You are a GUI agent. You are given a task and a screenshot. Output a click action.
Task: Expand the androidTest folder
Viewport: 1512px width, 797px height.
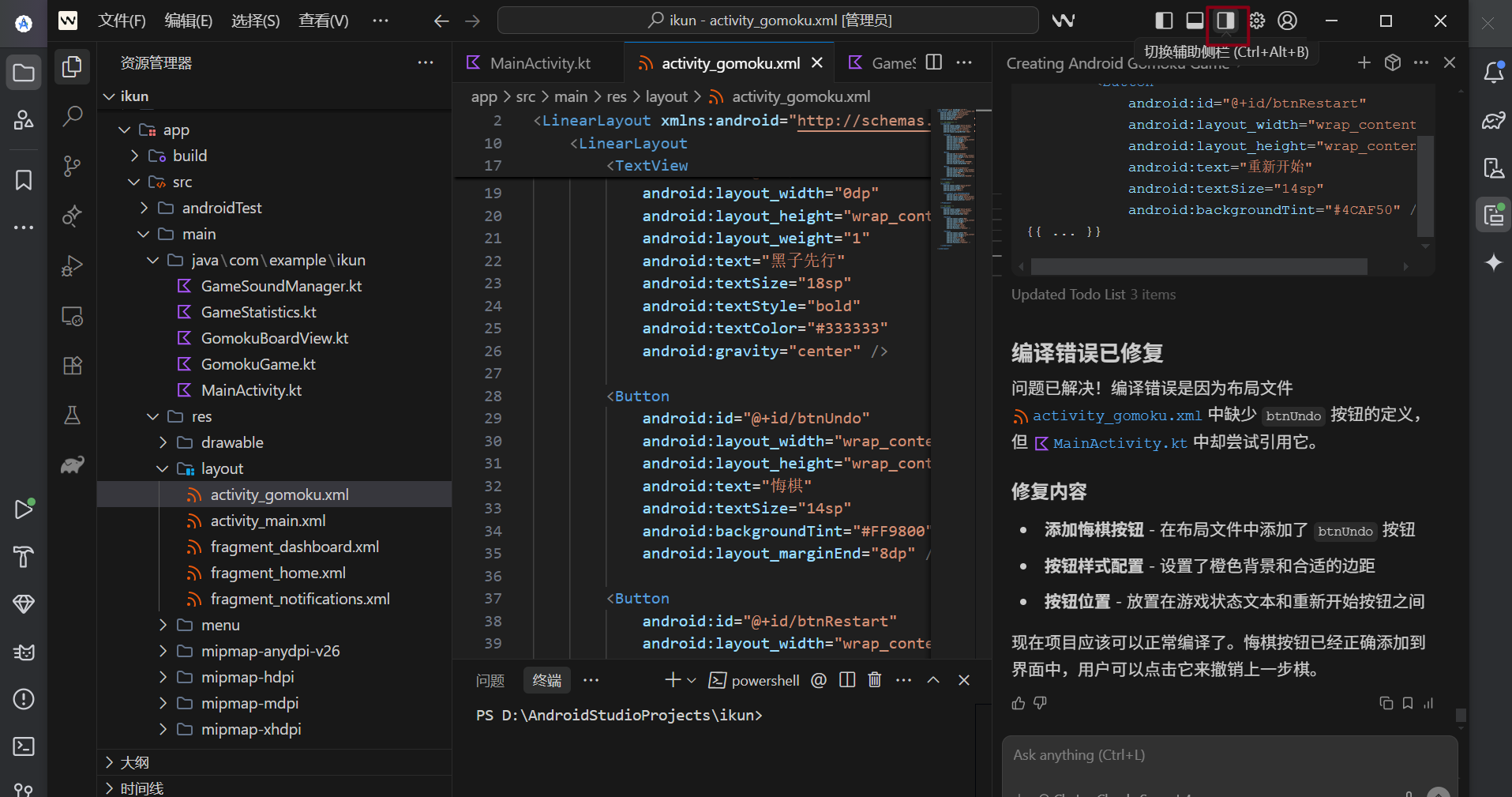point(144,208)
